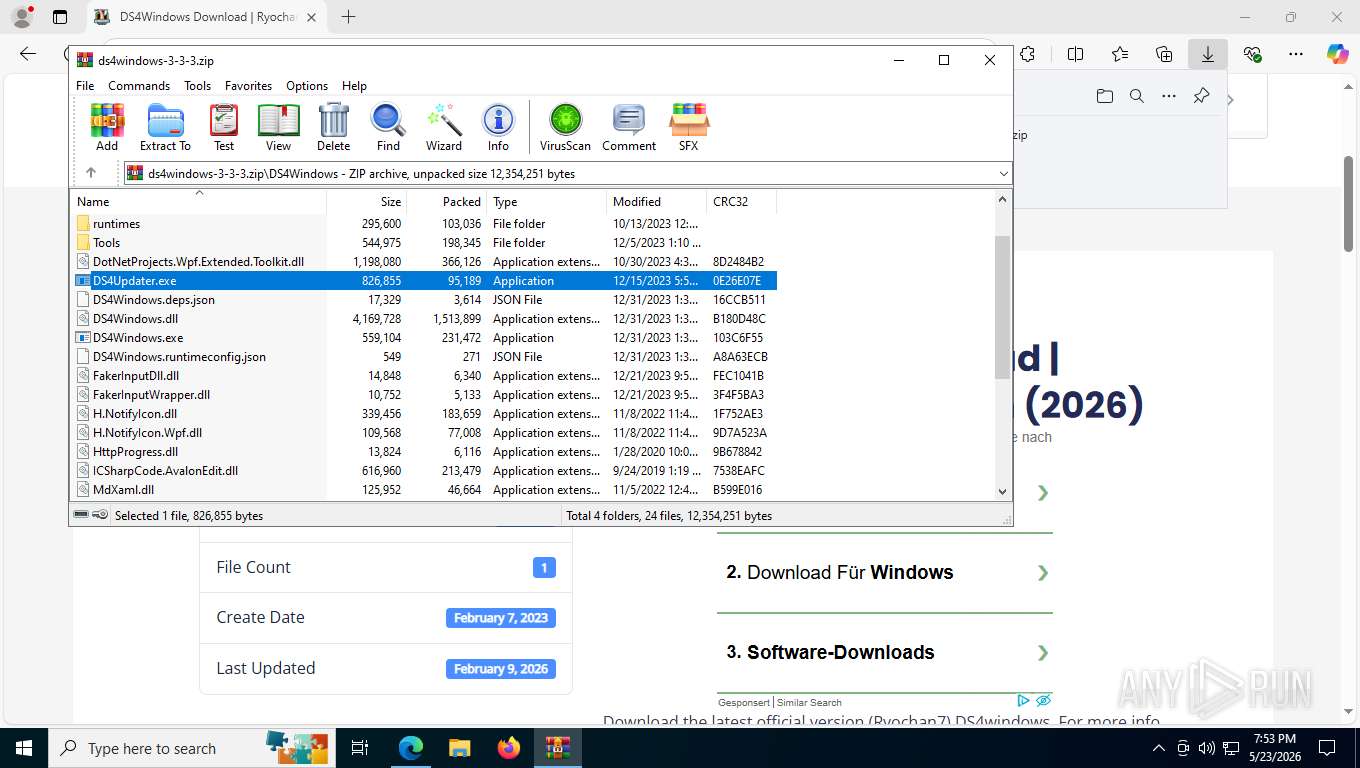
Task: Select DS4Windows.dll file
Action: (424, 319)
